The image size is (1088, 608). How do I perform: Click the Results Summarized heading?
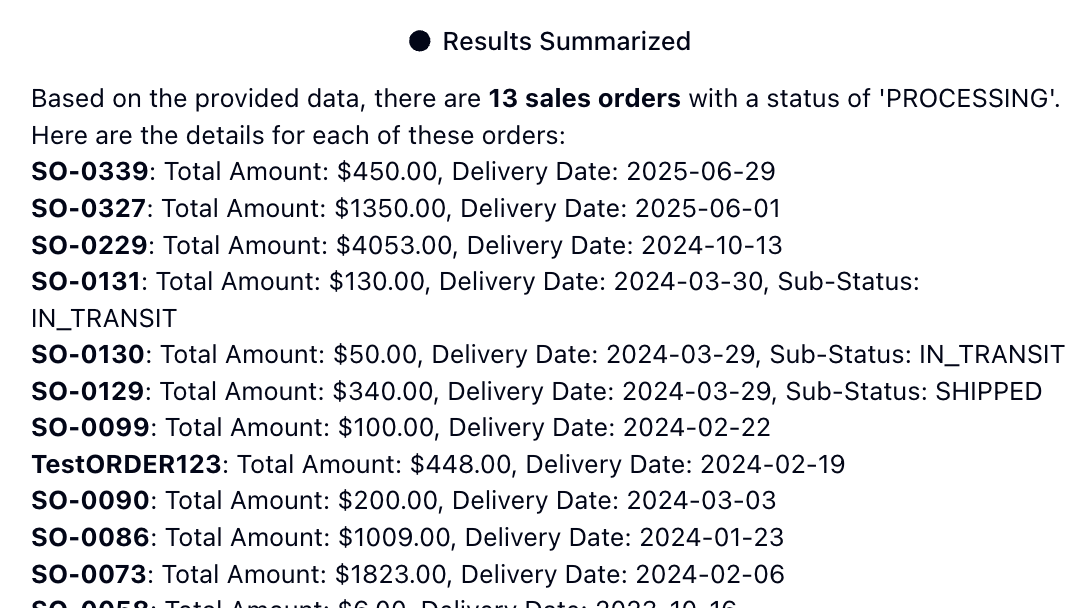pyautogui.click(x=566, y=42)
